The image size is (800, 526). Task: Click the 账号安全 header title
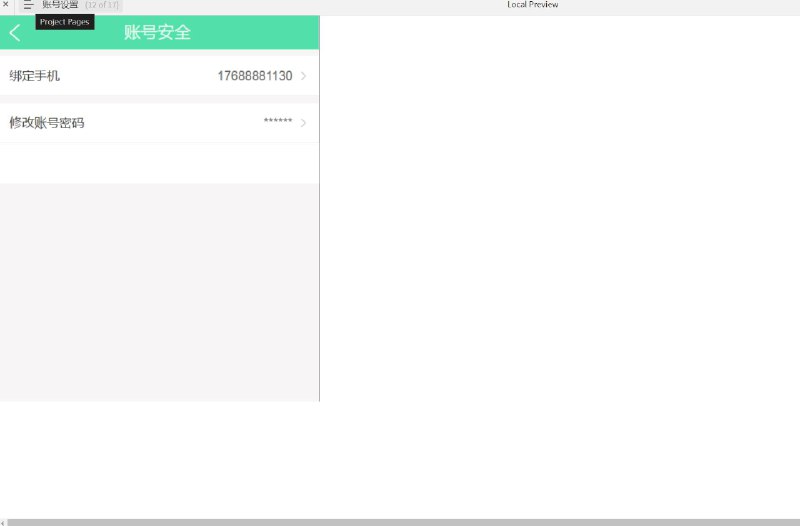157,33
